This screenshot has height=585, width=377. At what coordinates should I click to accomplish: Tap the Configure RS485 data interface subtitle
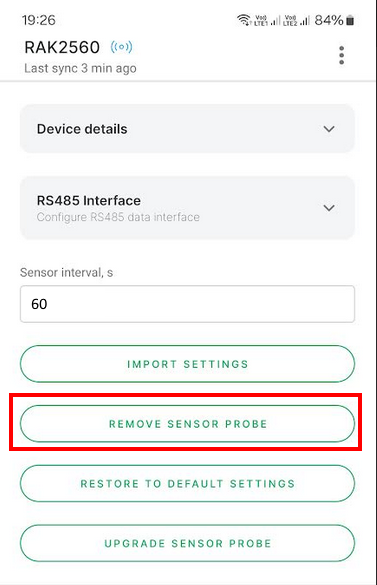click(118, 217)
